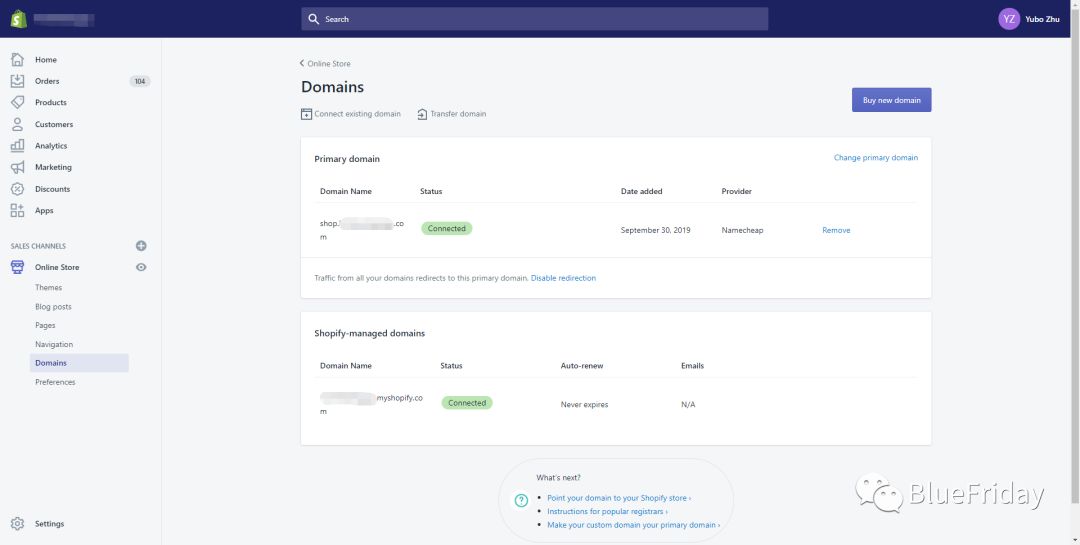Viewport: 1080px width, 545px height.
Task: Click the search magnifier icon
Action: (x=314, y=19)
